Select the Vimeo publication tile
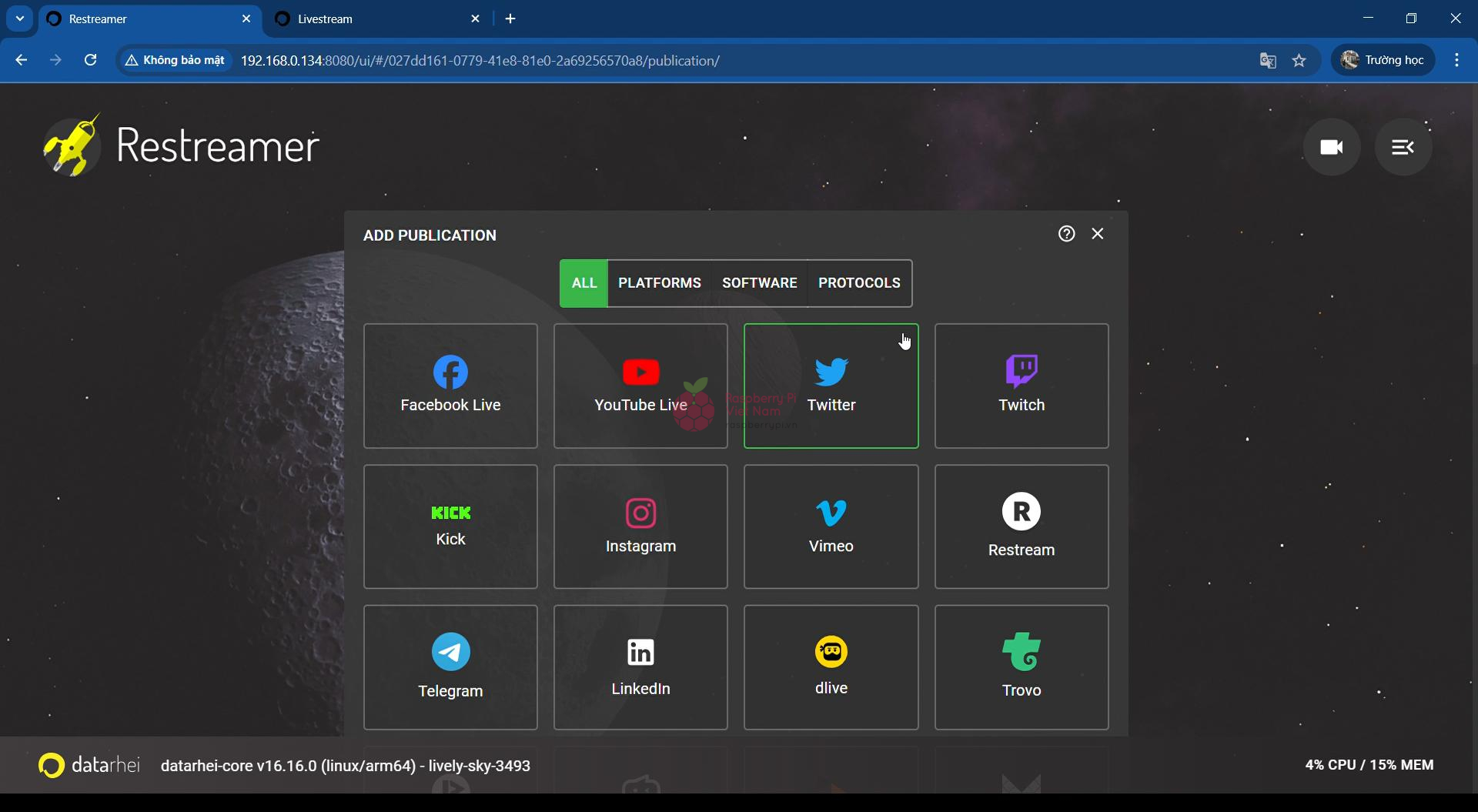 tap(831, 526)
